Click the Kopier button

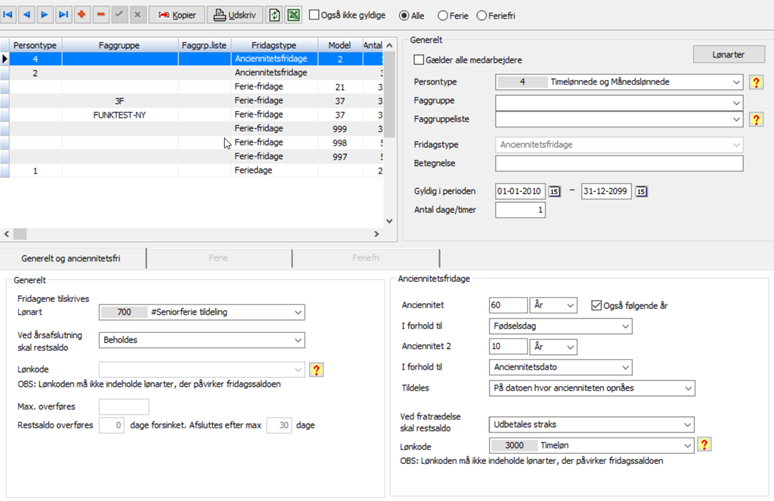click(176, 15)
